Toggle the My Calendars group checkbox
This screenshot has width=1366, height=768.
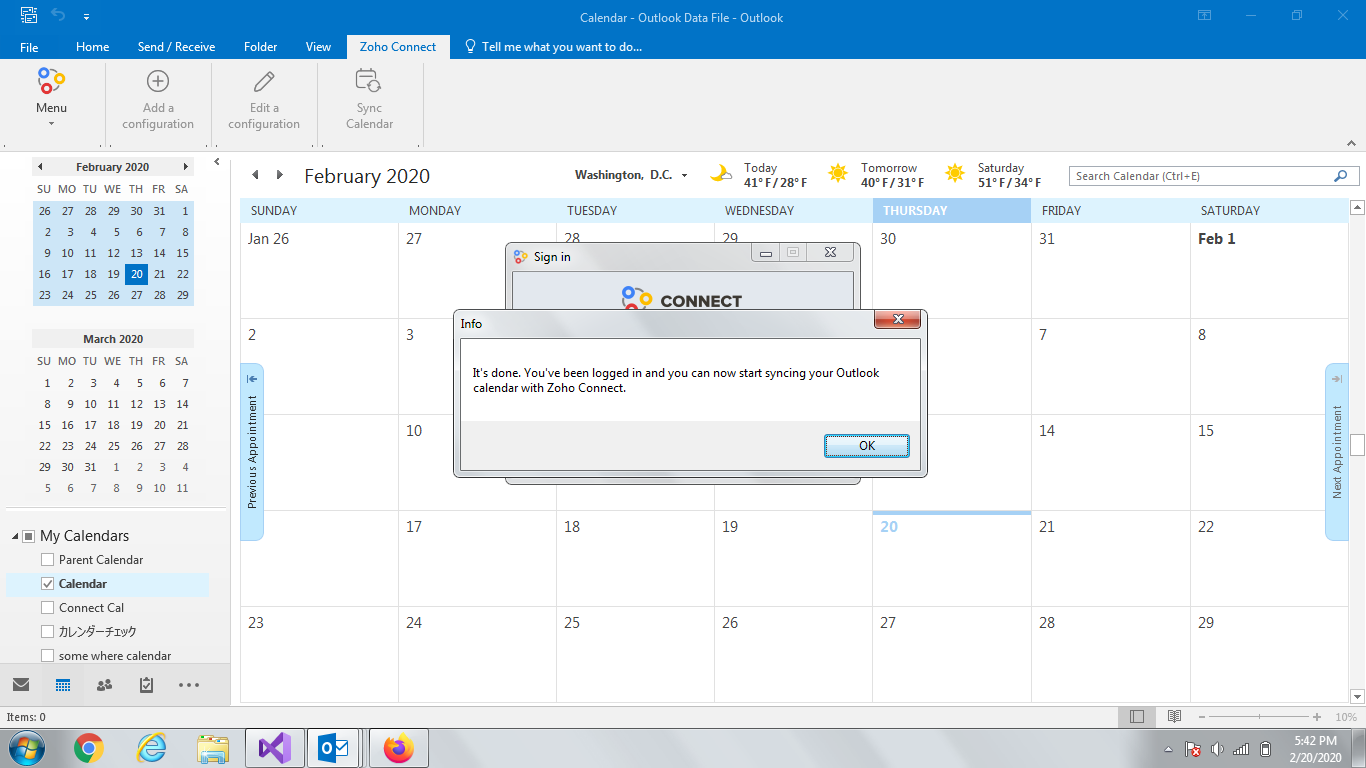(x=29, y=536)
